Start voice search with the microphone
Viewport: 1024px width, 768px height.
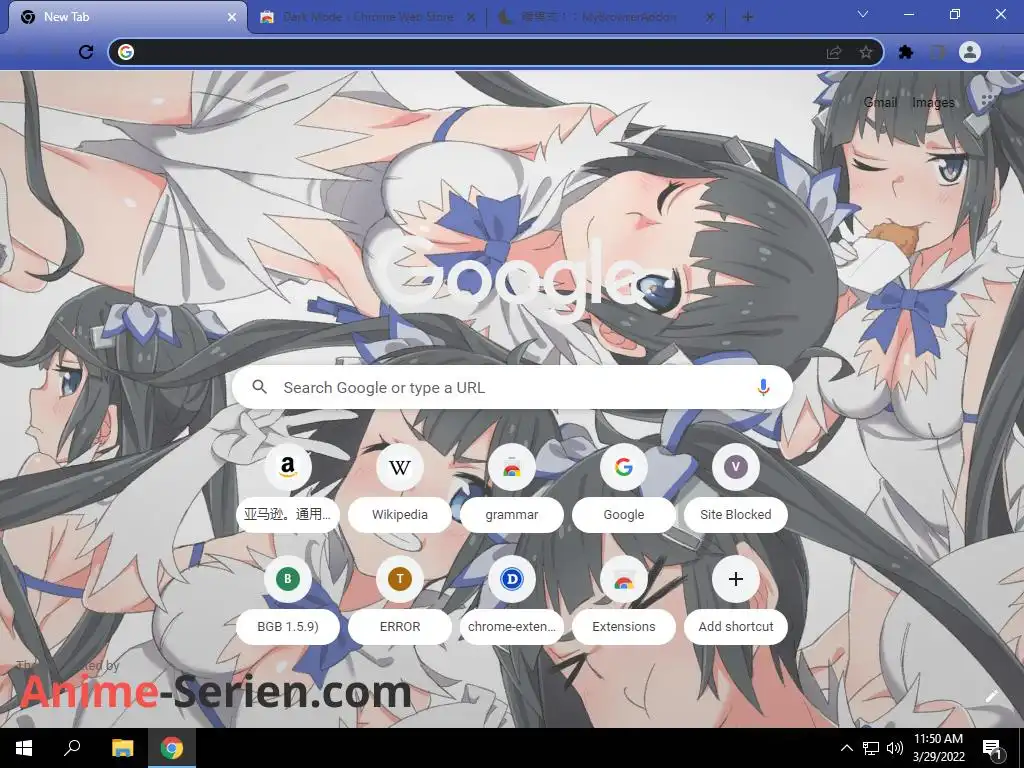pos(763,387)
